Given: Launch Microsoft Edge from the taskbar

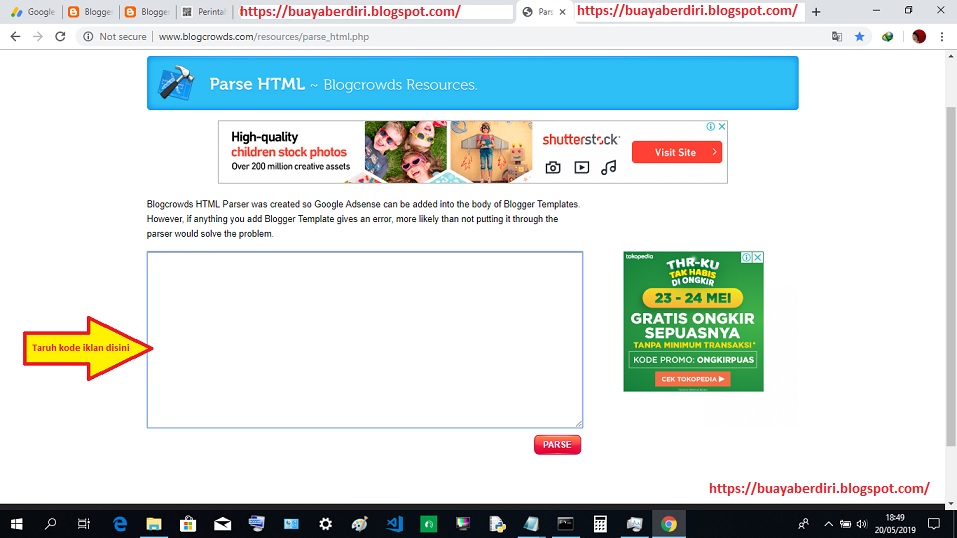Looking at the screenshot, I should 120,524.
